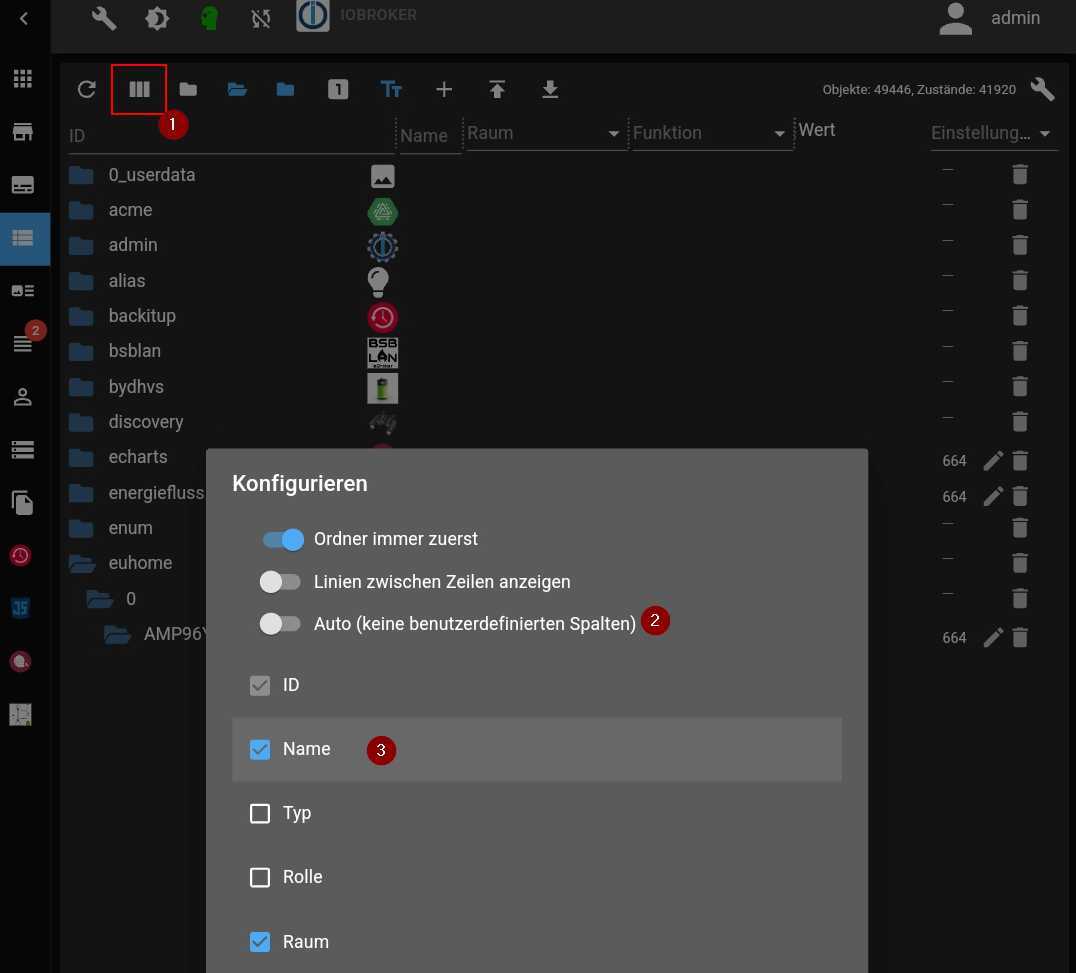Open the hosts server icon in sidebar
The width and height of the screenshot is (1076, 973).
point(23,449)
